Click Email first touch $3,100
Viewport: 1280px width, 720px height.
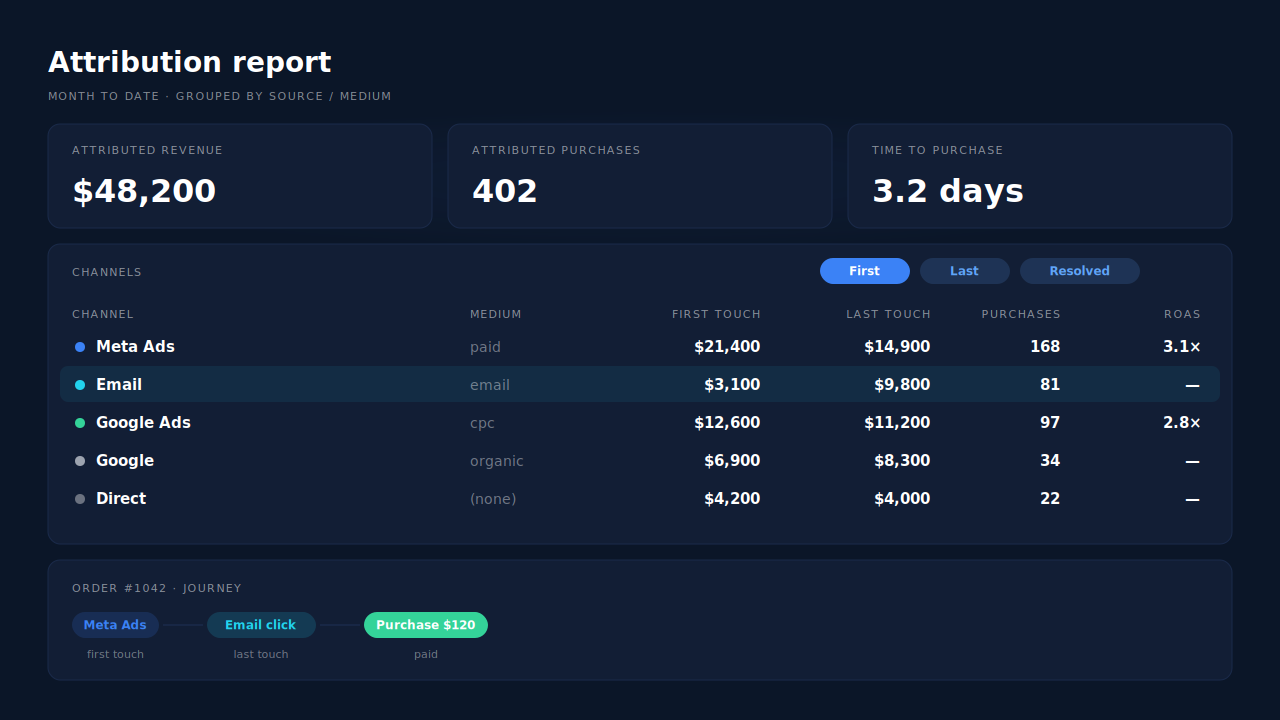pos(732,385)
